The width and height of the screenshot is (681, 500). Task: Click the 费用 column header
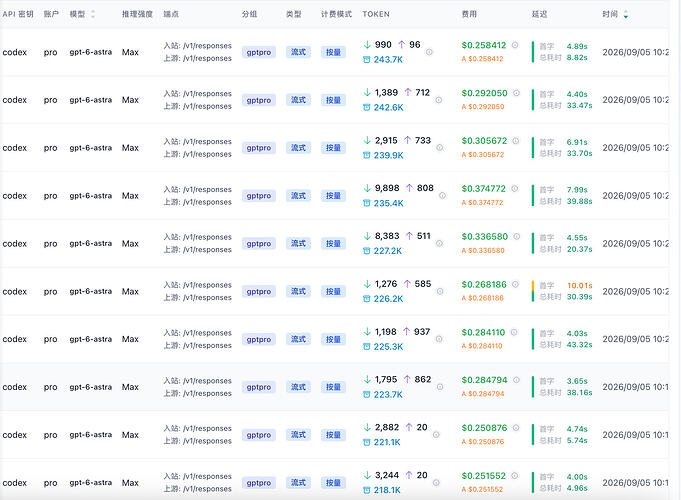[x=469, y=14]
